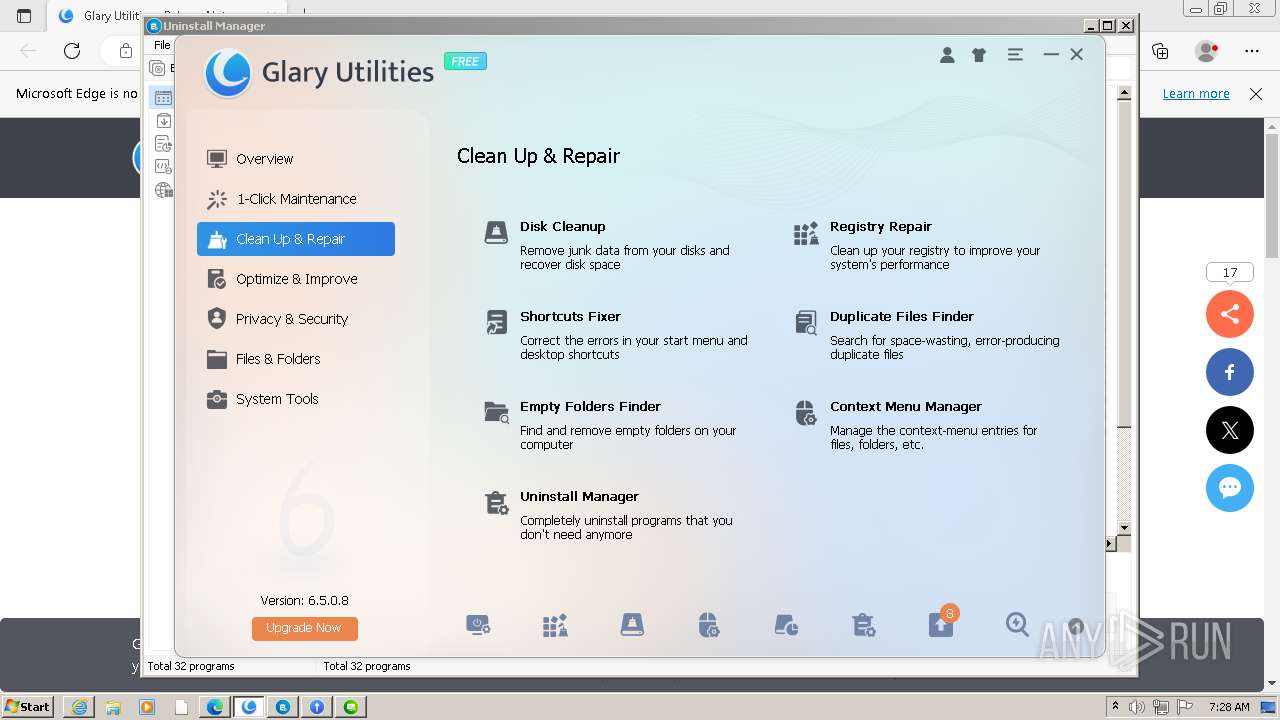Open the skin/theme shirt icon
The image size is (1280, 720).
point(979,55)
